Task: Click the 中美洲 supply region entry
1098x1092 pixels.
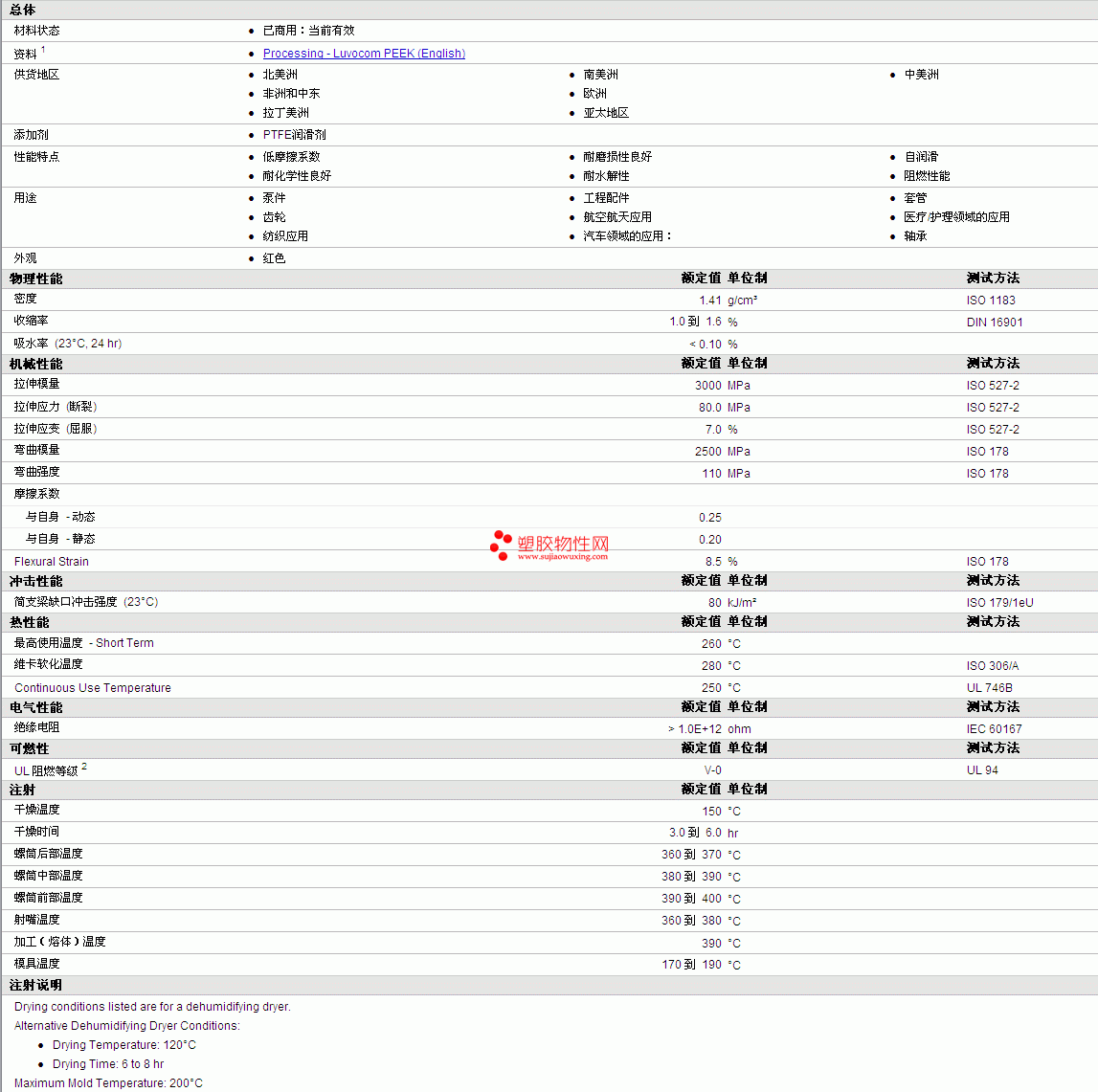Action: point(922,75)
